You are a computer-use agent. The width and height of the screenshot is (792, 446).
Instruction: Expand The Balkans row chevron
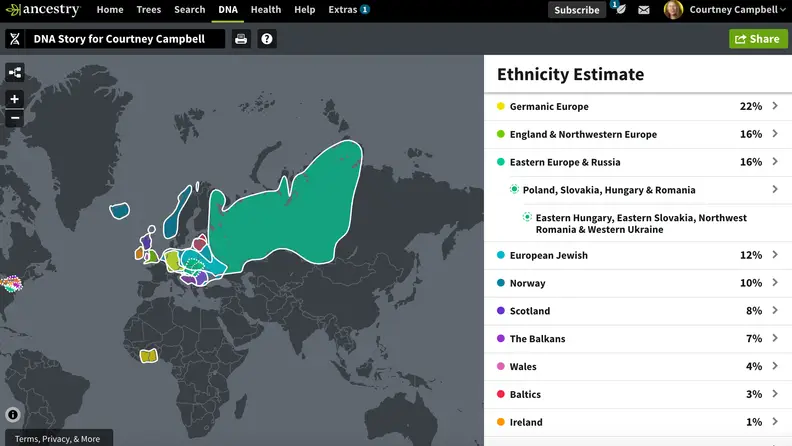[x=775, y=338]
